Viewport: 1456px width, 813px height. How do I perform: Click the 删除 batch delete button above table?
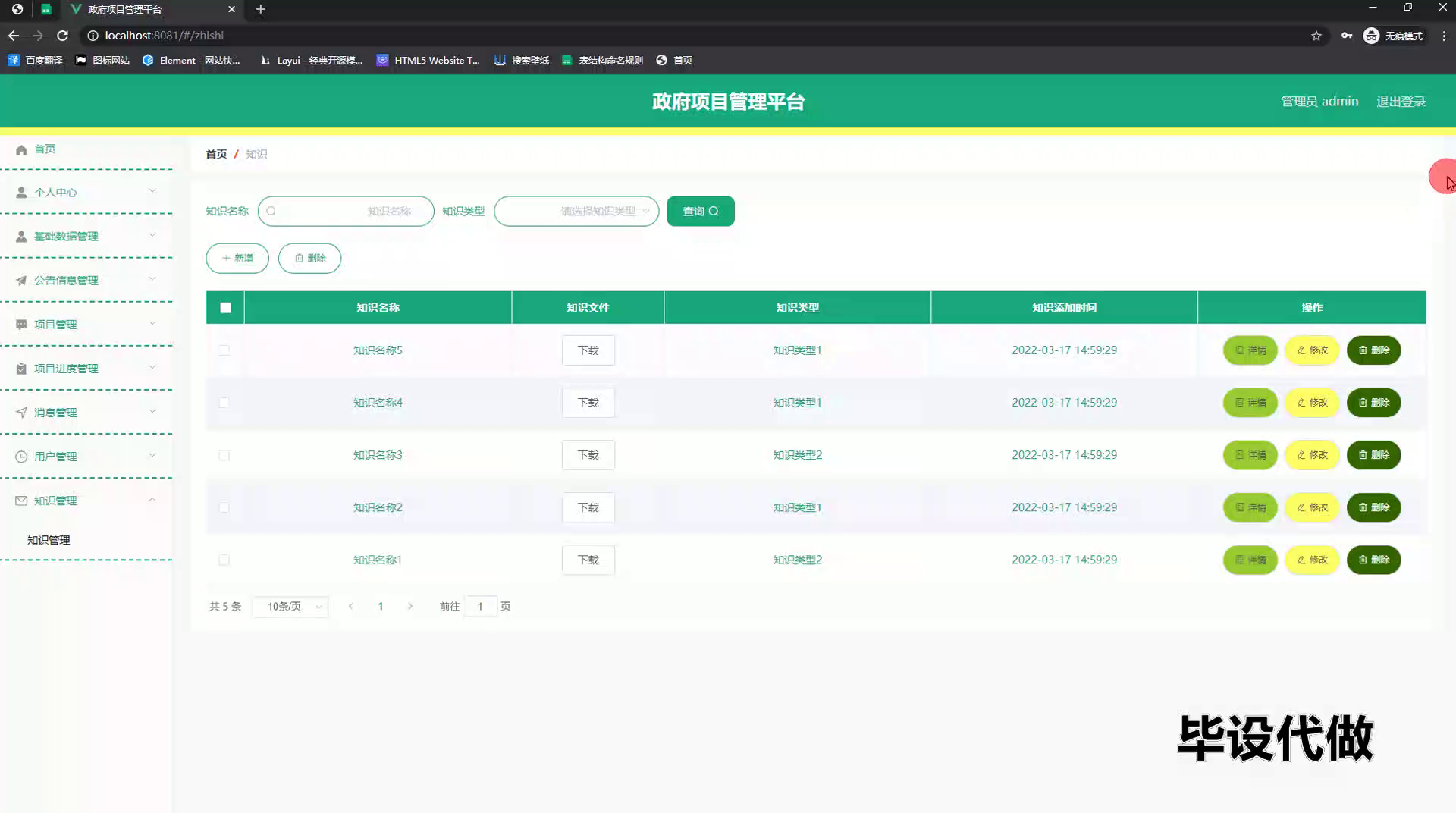309,259
